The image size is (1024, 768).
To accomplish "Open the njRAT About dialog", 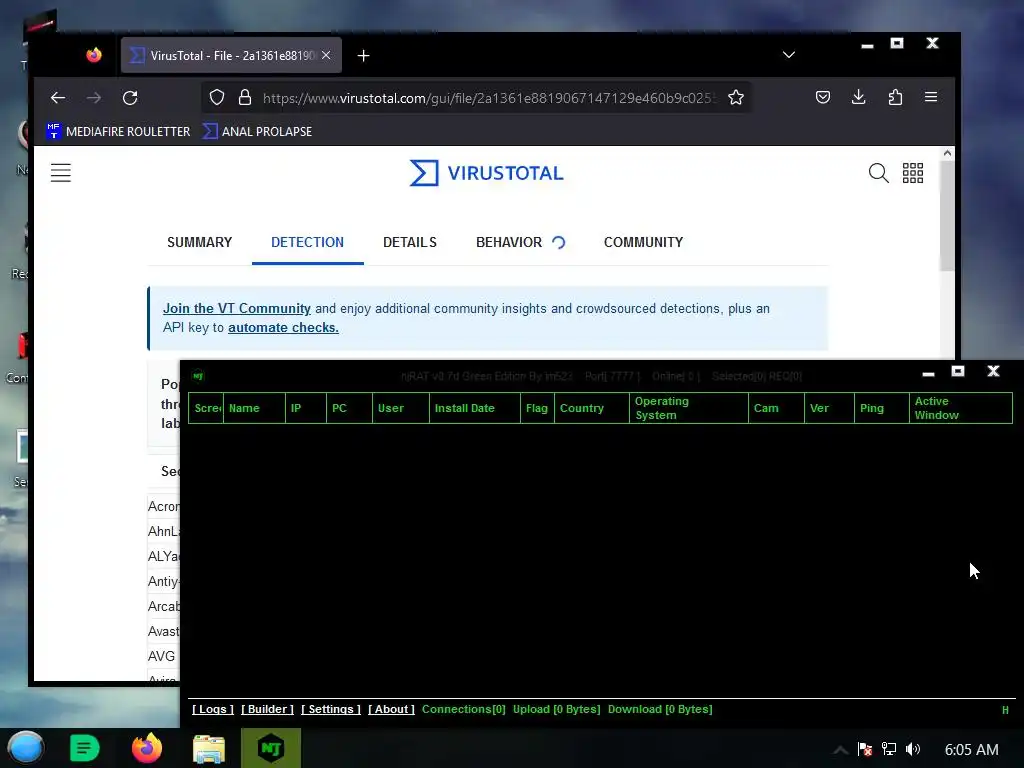I will 391,709.
